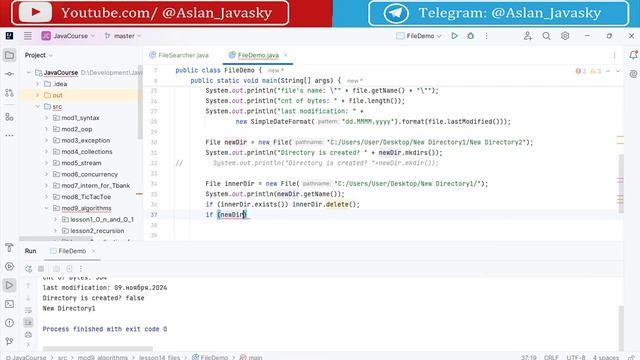
Task: Close the FileDemo run tab
Action: click(93, 251)
